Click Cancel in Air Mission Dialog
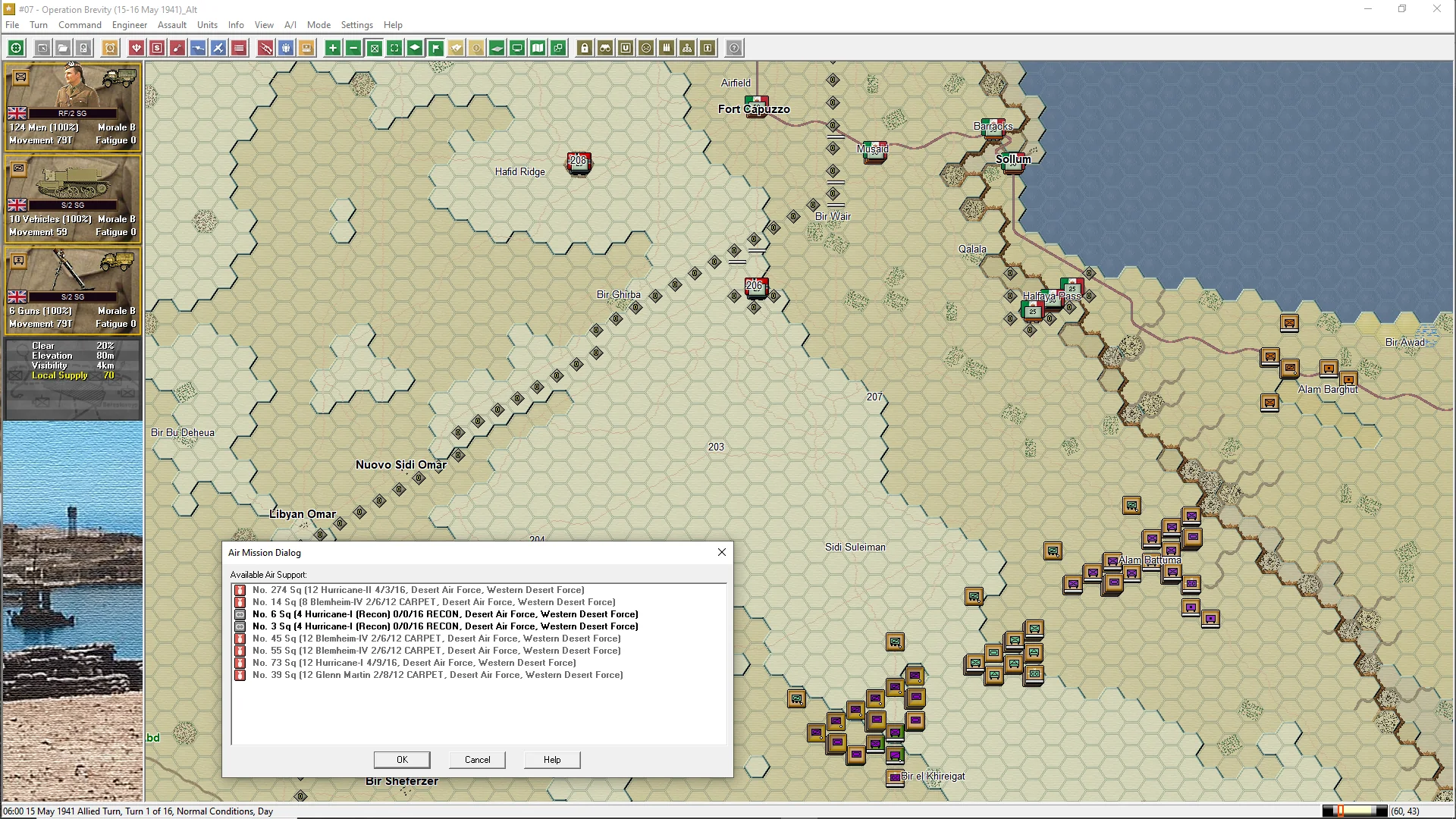 pos(477,760)
